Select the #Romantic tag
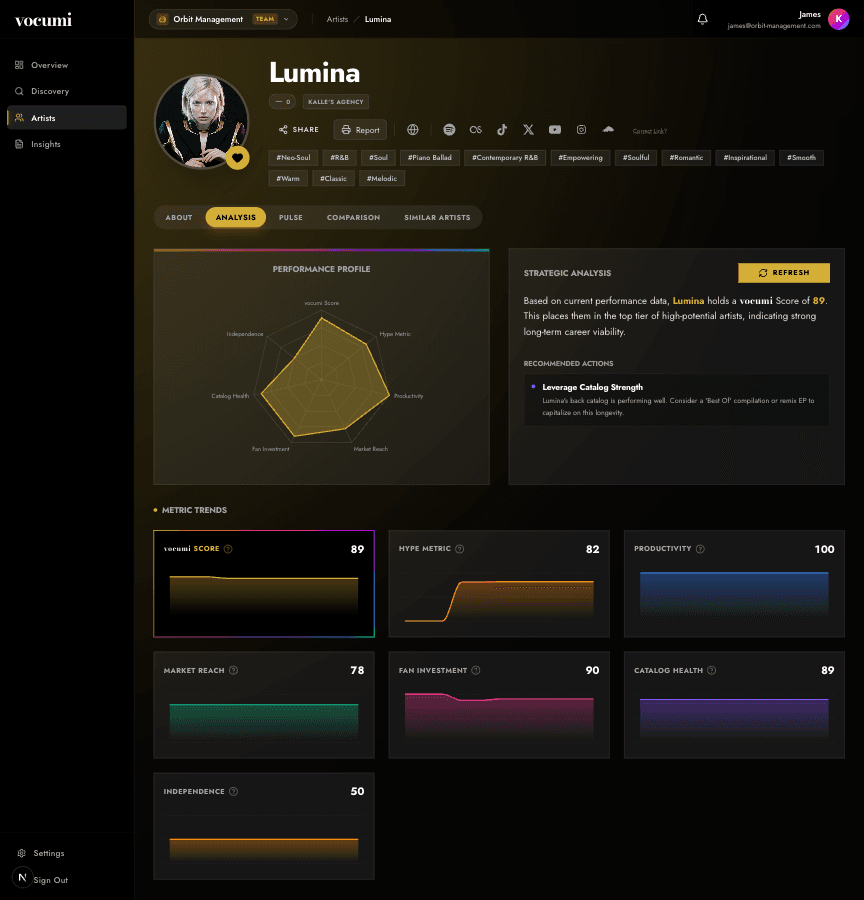 click(686, 158)
